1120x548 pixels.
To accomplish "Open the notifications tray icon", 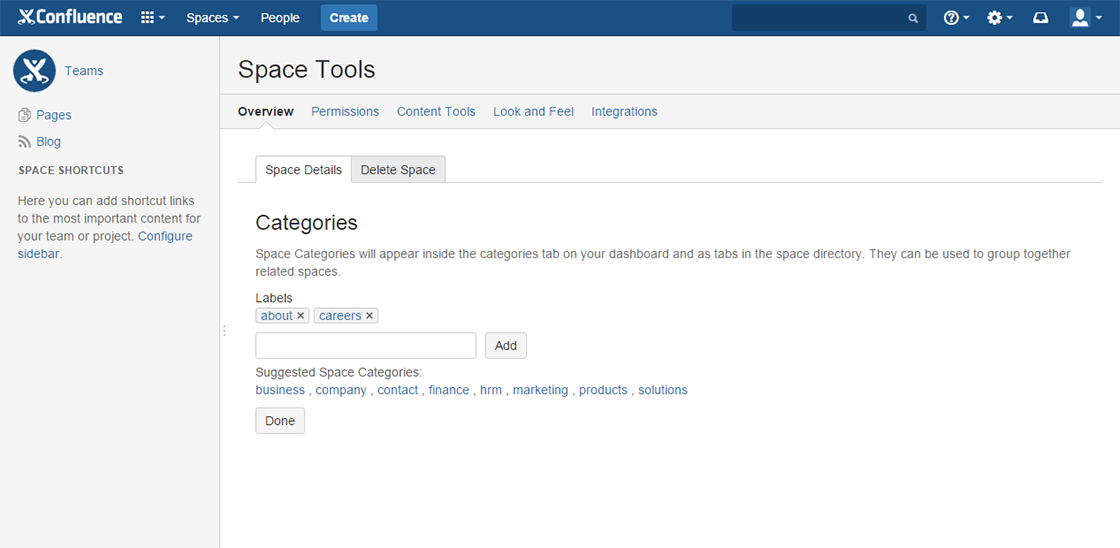I will pos(1041,18).
